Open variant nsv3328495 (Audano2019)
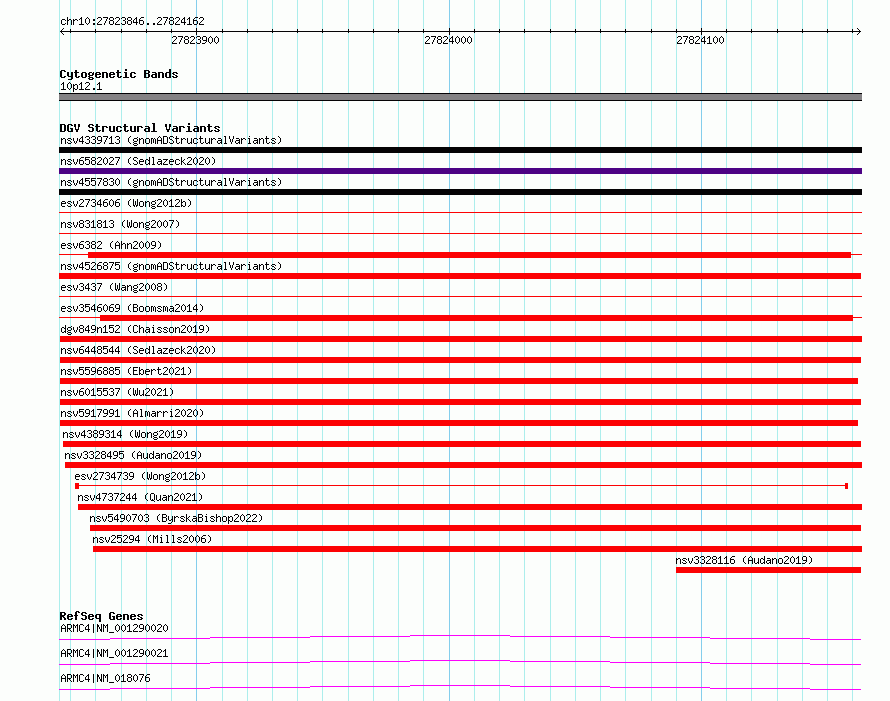Viewport: 890px width, 701px height. coord(133,455)
